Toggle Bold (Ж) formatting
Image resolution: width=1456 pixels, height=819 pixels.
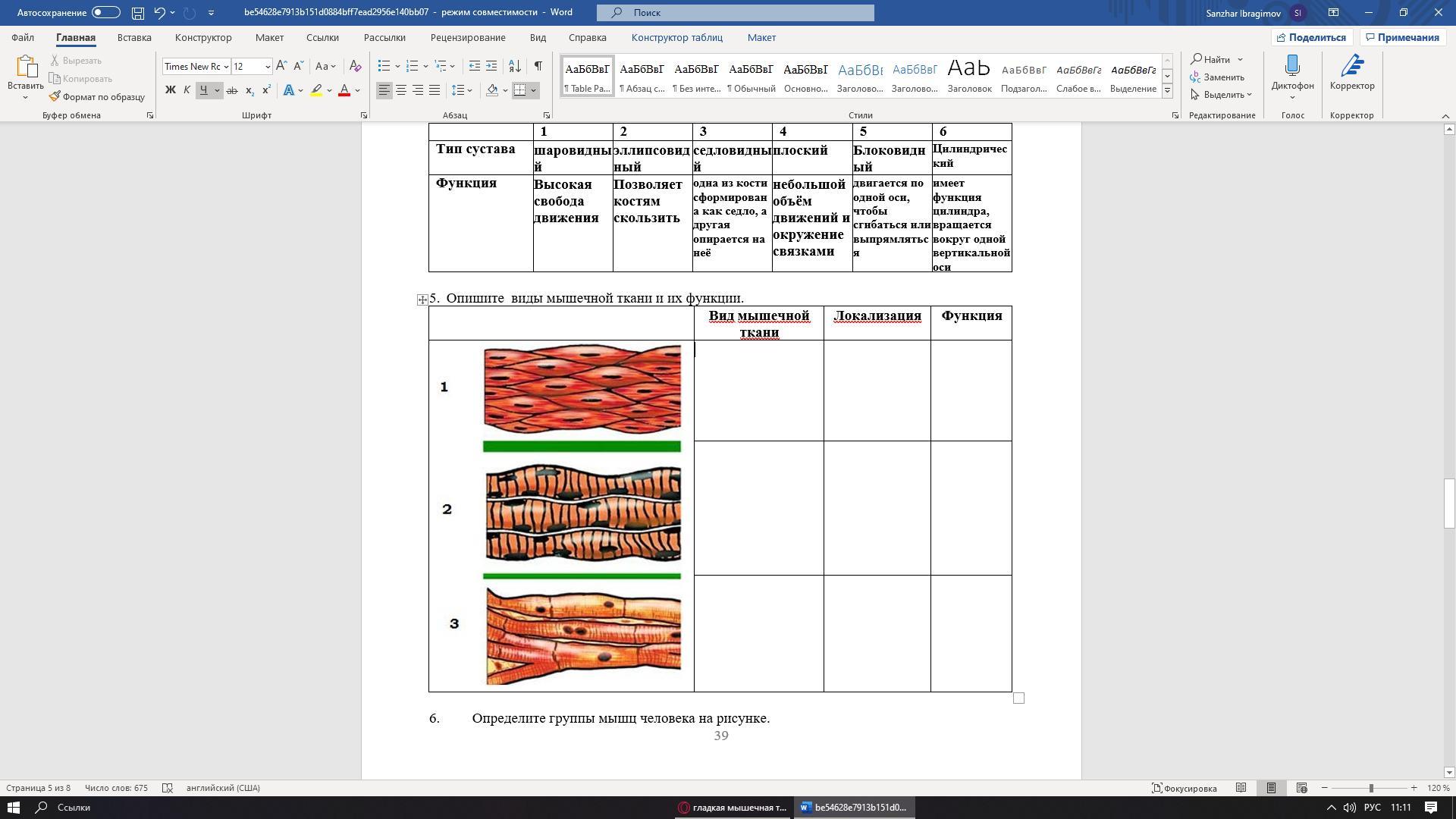[170, 90]
